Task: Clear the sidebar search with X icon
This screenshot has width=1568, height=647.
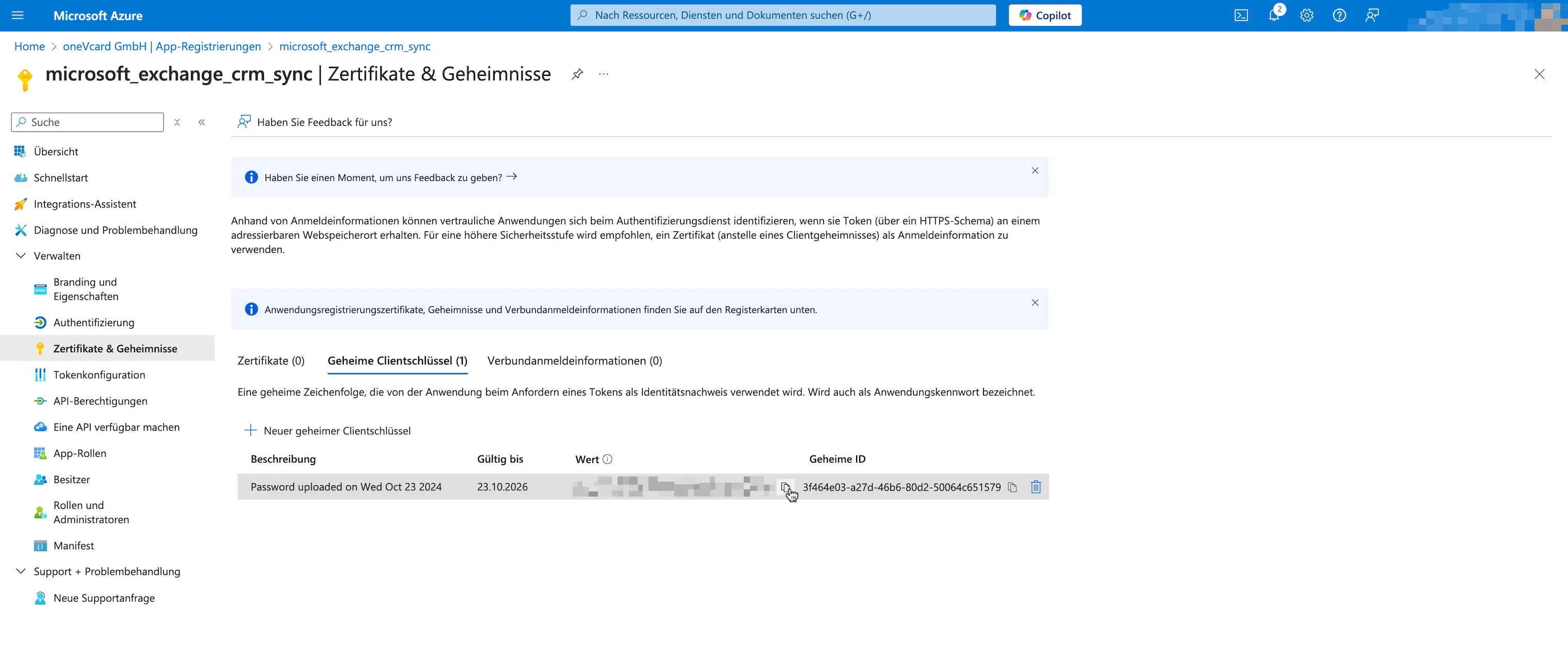Action: pos(177,122)
